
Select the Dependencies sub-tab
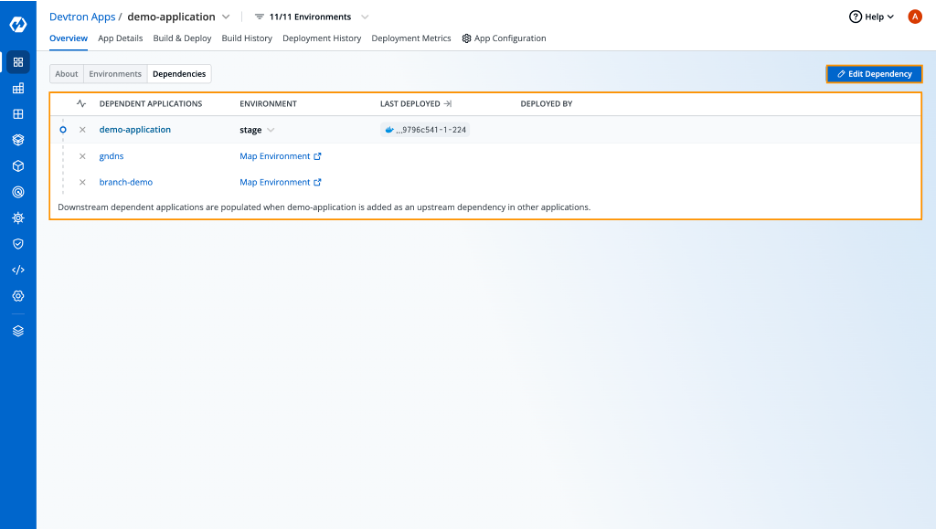(179, 74)
